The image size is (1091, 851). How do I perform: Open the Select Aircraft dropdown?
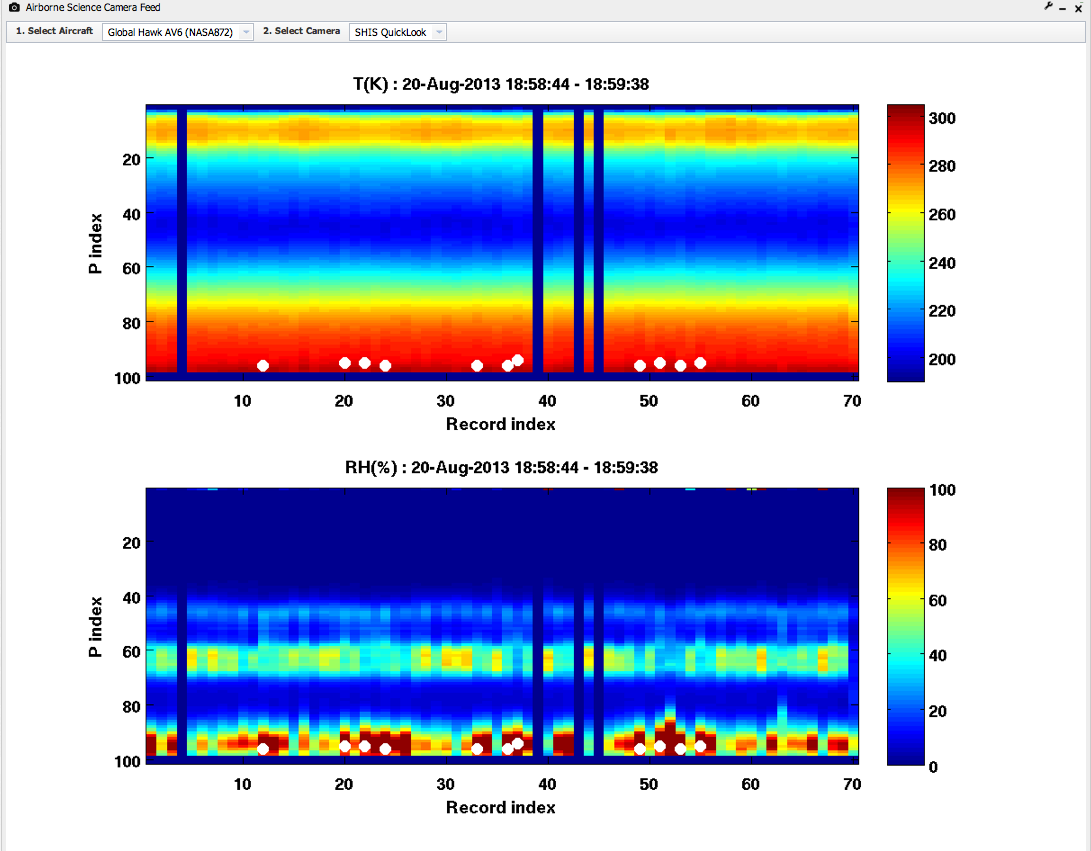coord(177,32)
